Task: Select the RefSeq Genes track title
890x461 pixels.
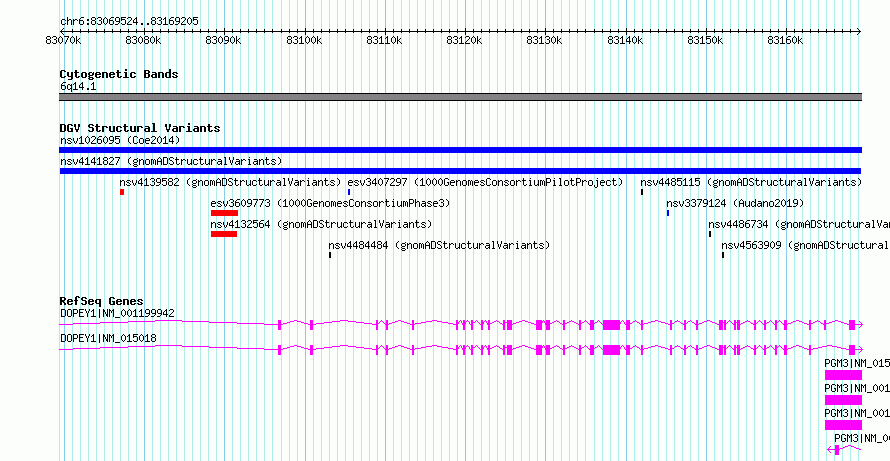Action: coord(102,301)
